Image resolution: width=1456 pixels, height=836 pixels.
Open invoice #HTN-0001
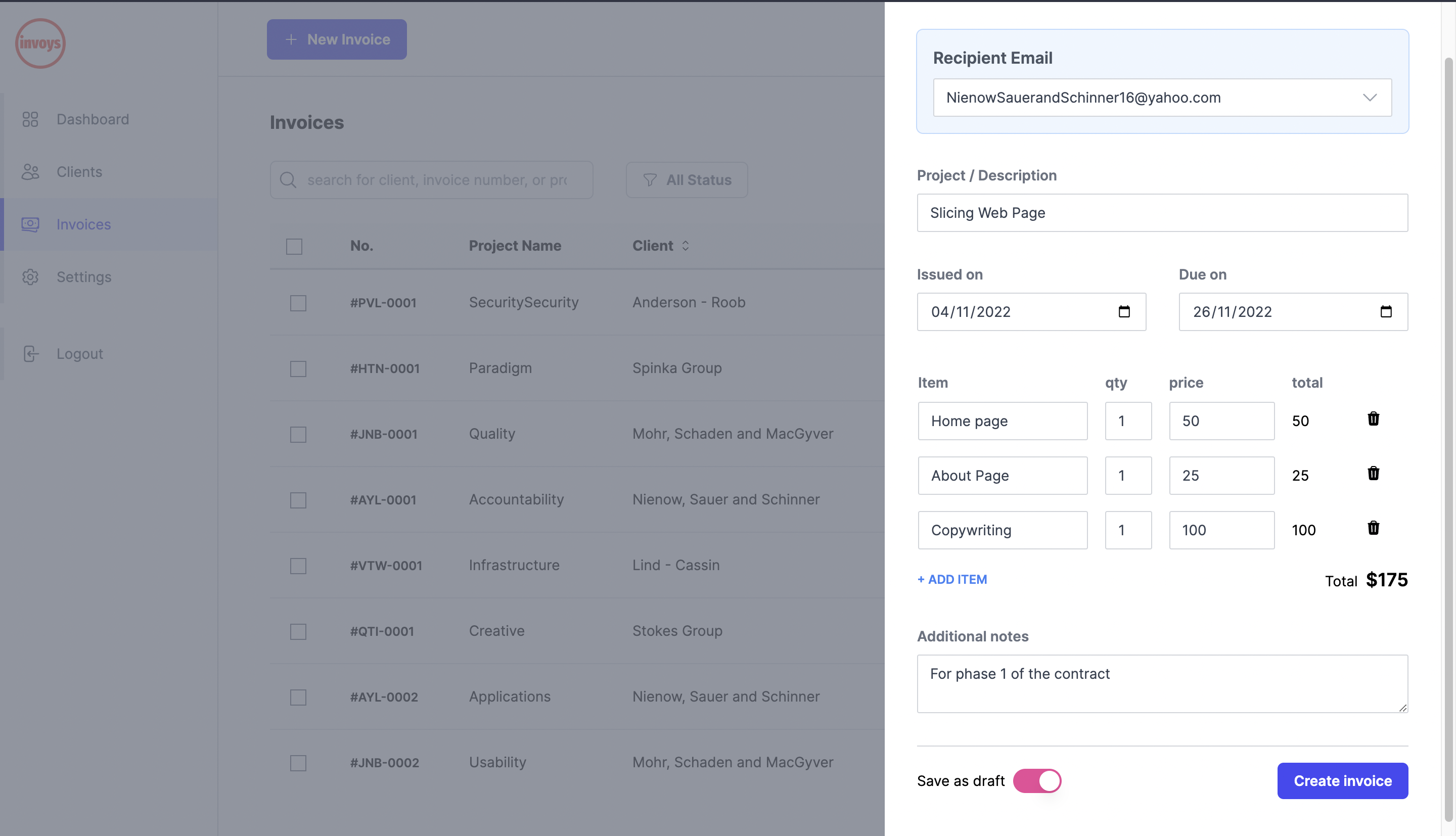[385, 368]
